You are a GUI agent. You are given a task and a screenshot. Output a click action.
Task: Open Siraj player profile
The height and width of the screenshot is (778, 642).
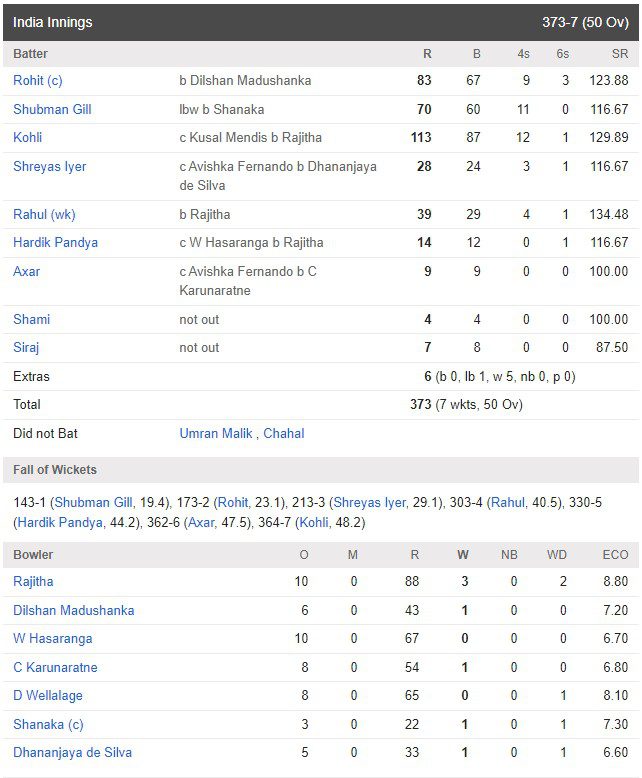point(26,347)
